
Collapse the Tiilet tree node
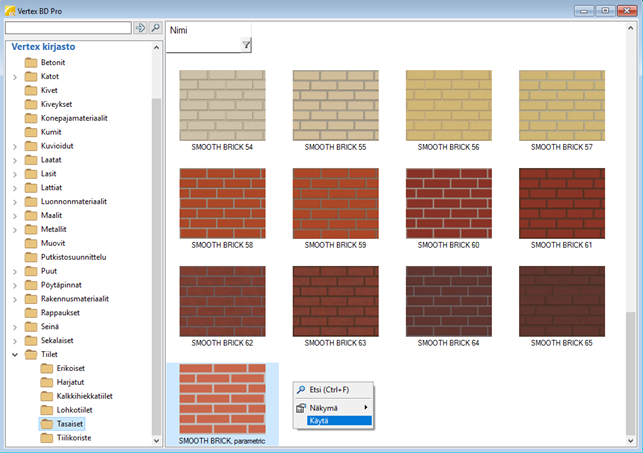(x=15, y=354)
